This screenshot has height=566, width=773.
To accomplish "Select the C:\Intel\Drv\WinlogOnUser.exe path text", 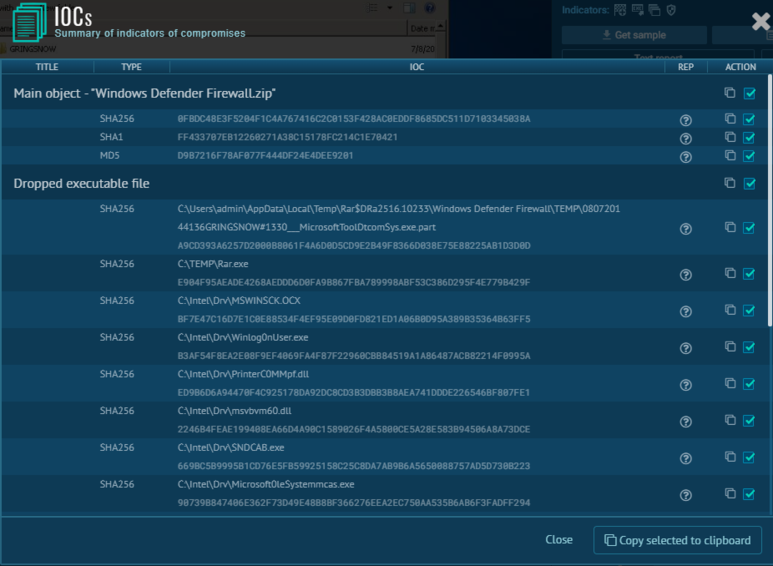I will point(243,337).
